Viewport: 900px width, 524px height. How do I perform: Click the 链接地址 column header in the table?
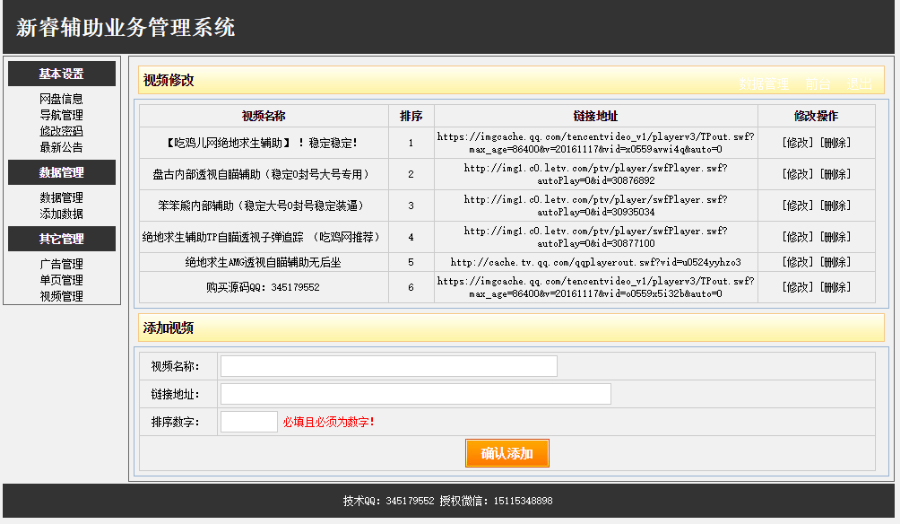pos(596,116)
